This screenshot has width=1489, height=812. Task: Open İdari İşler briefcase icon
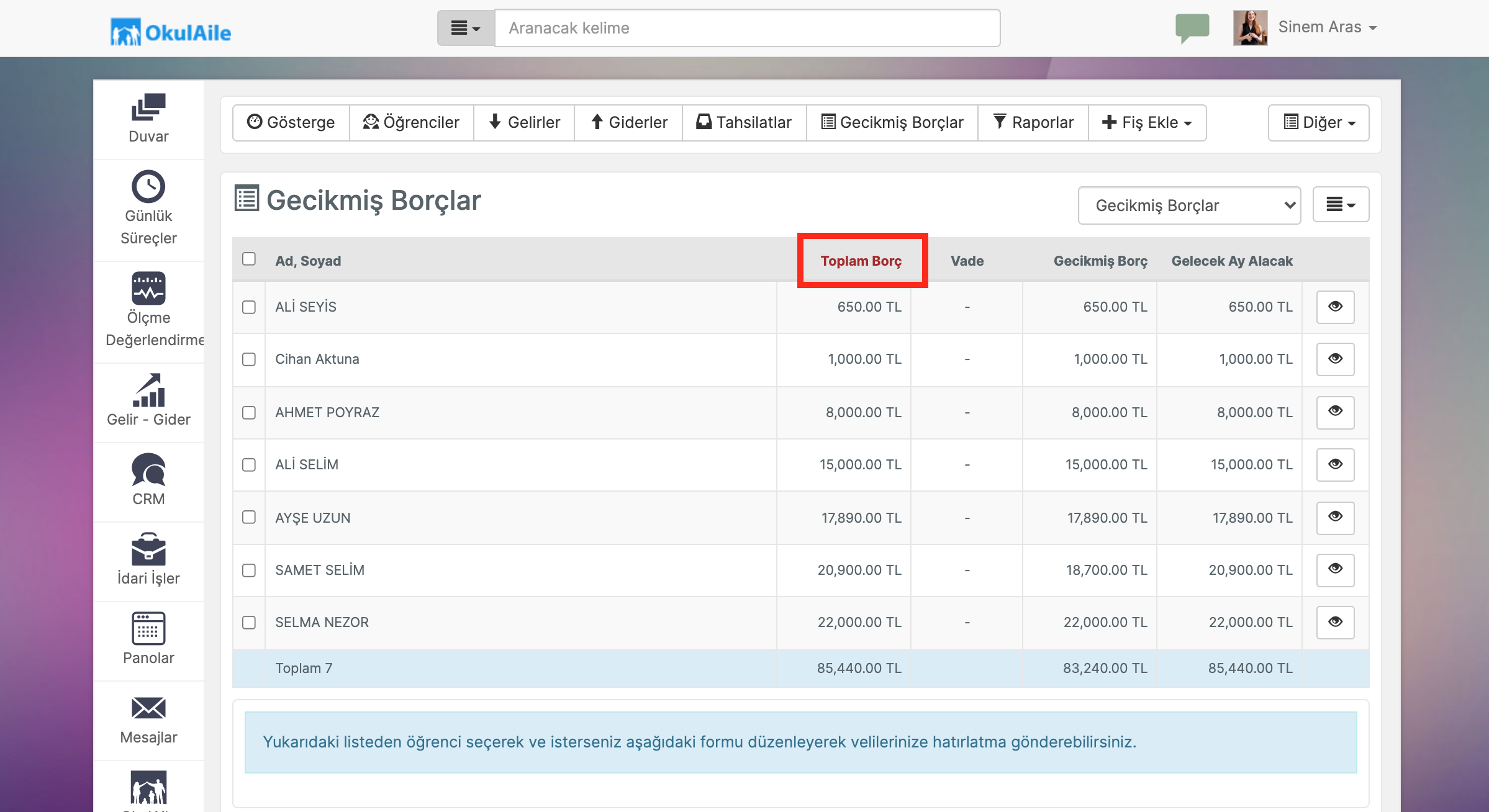point(148,549)
